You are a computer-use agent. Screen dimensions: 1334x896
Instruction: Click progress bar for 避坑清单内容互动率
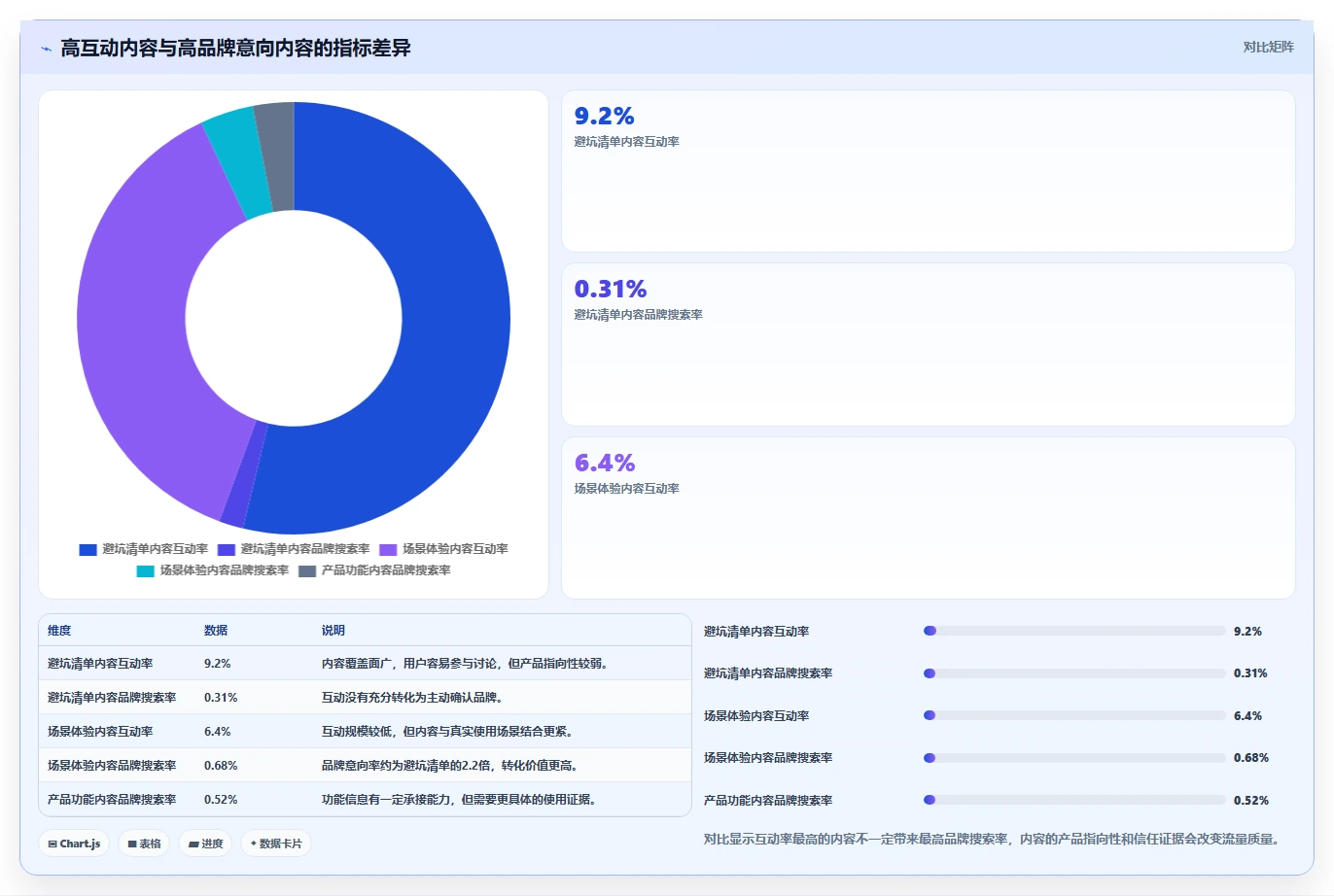(1074, 631)
